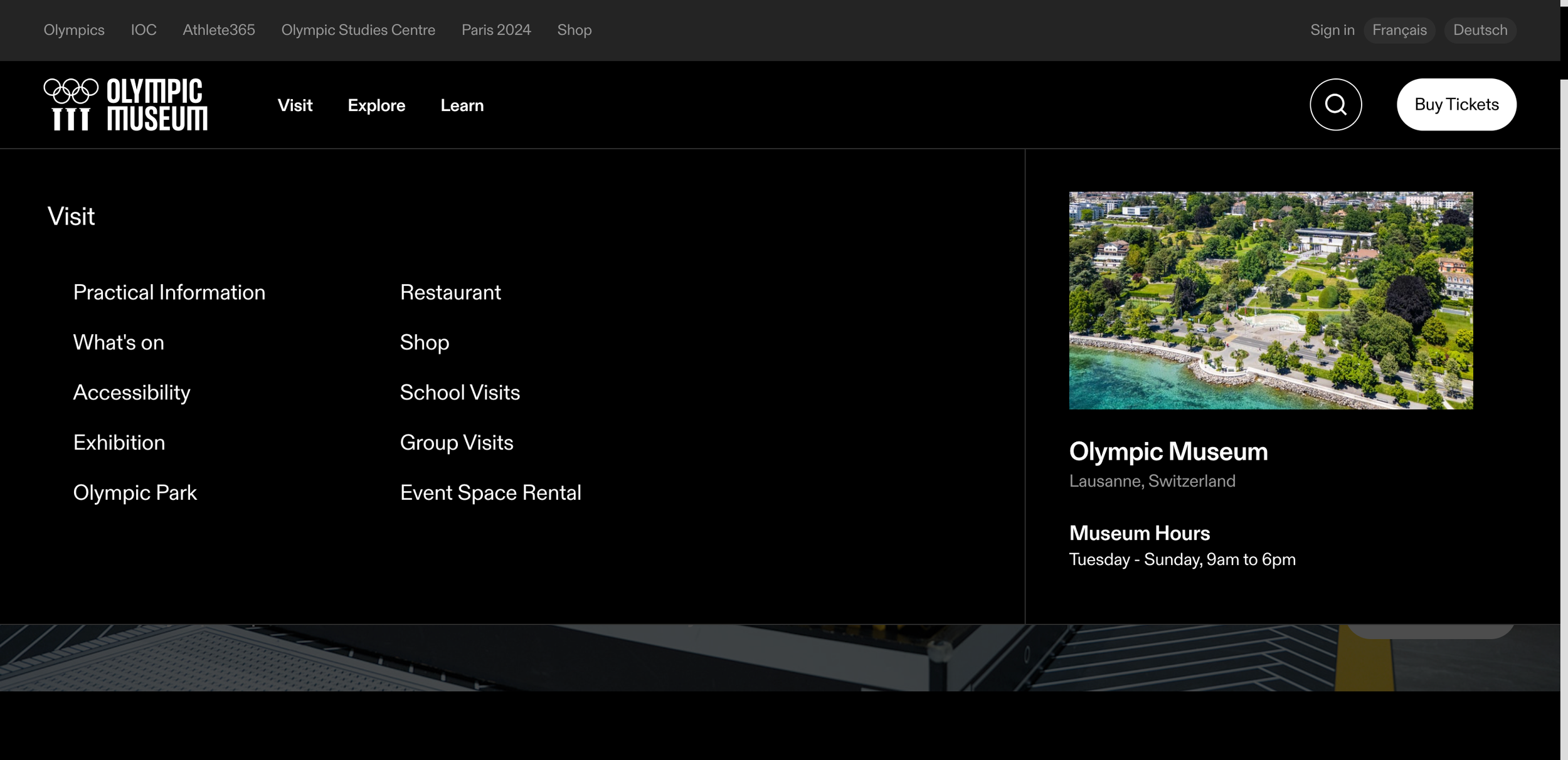Open the Accessibility page link
This screenshot has width=1568, height=760.
(x=131, y=393)
